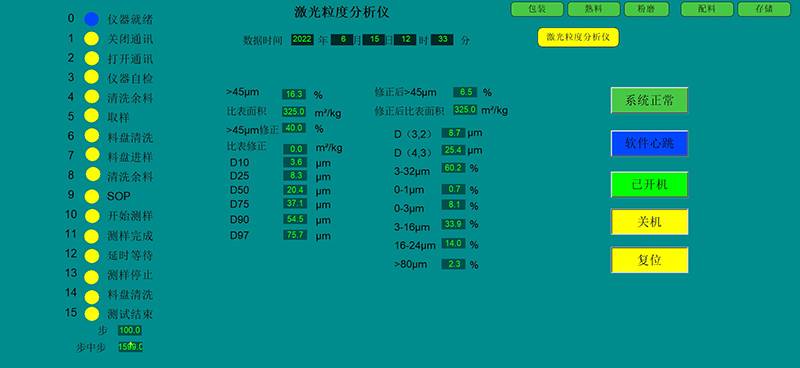800x368 pixels.
Task: Click the >45µm修正 field showing 40.0
Action: [294, 128]
